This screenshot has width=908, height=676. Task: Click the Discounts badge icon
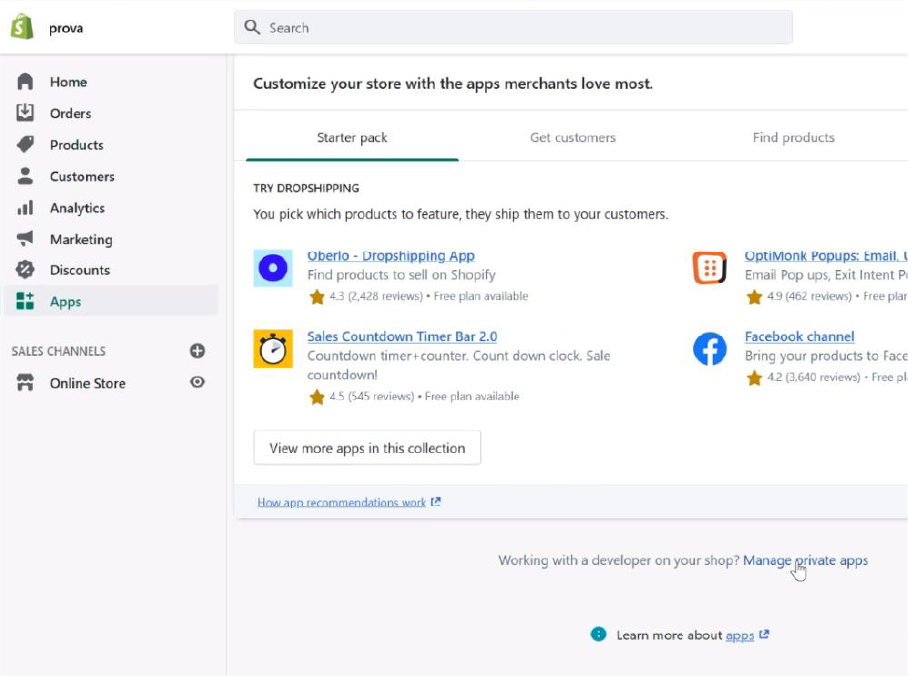click(x=25, y=269)
